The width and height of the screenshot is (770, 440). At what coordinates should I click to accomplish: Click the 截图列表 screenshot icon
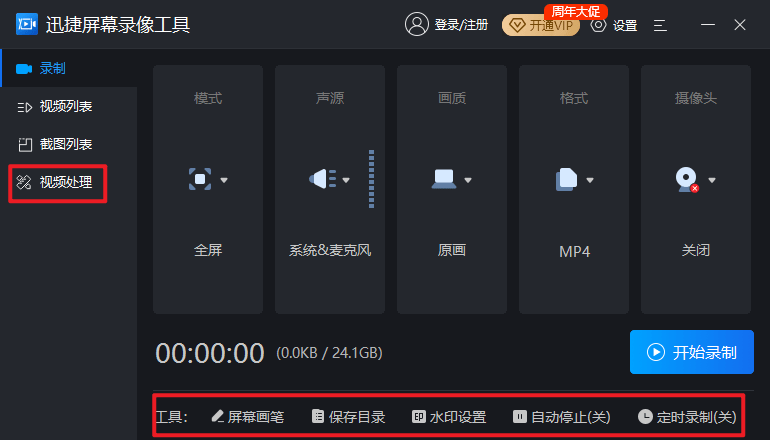tap(25, 144)
